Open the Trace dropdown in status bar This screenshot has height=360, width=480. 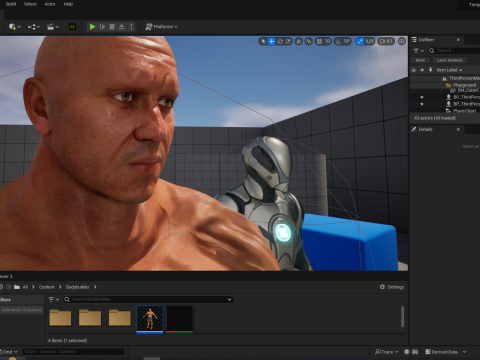point(386,352)
